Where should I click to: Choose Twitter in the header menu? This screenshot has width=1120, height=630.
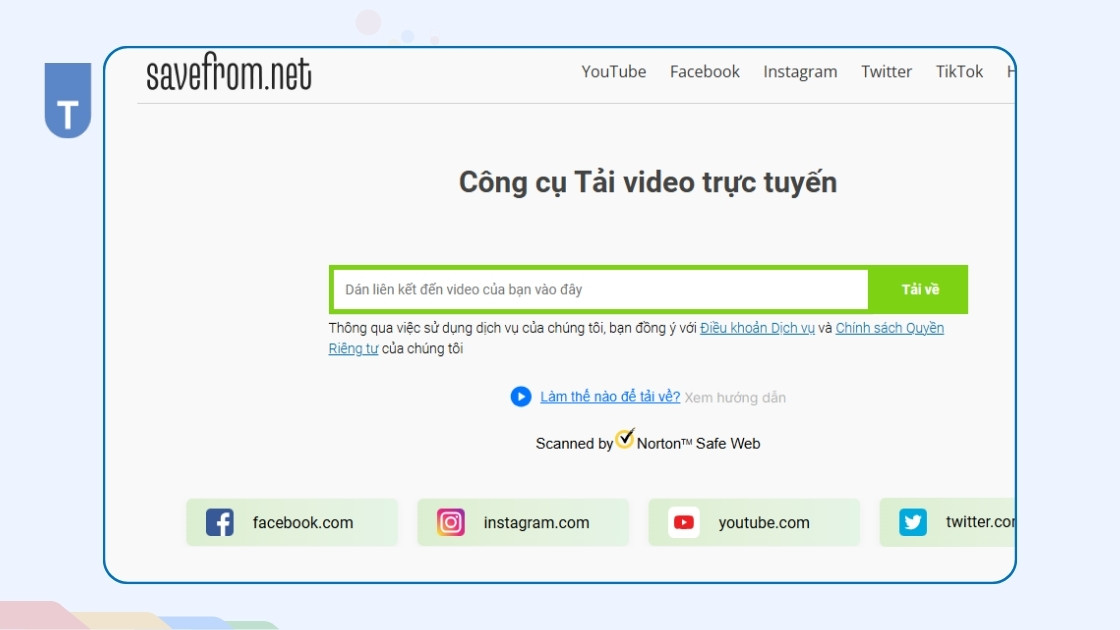tap(887, 72)
